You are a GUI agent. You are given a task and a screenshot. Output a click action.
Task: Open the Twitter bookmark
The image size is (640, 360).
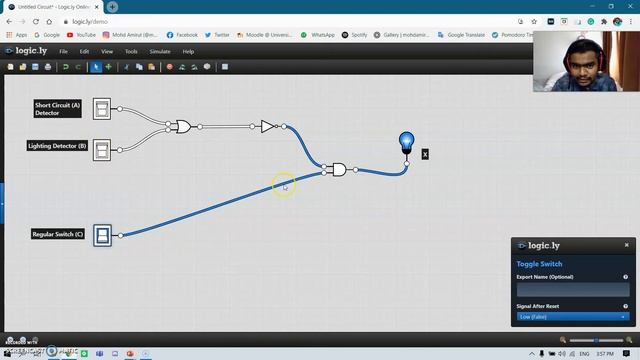point(217,35)
